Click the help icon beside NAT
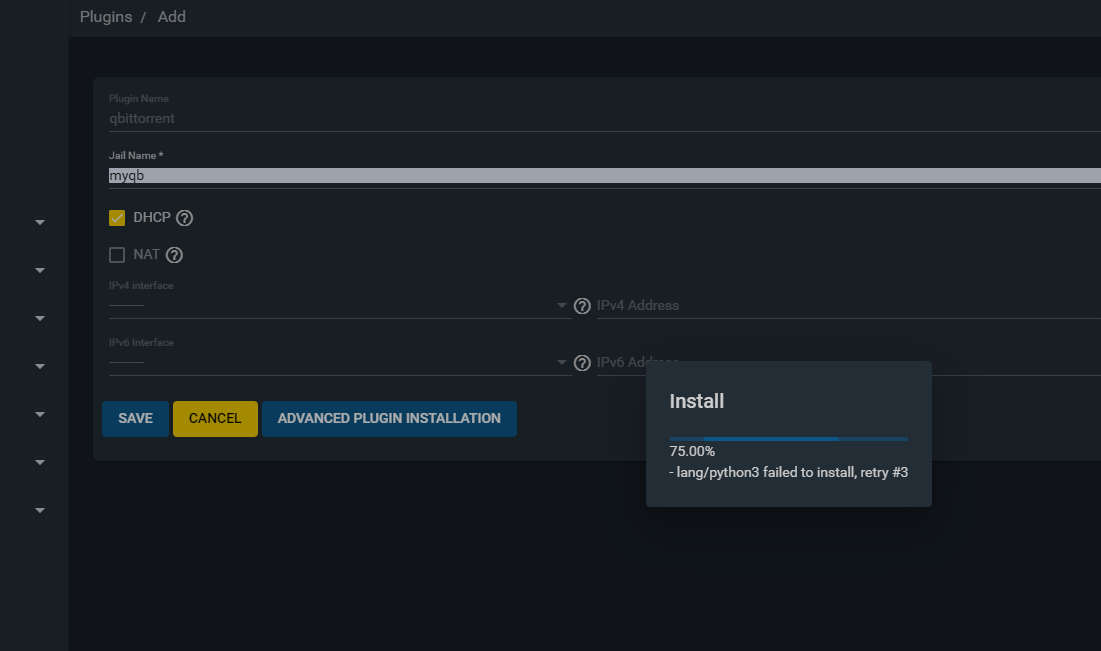This screenshot has width=1101, height=651. click(x=174, y=255)
